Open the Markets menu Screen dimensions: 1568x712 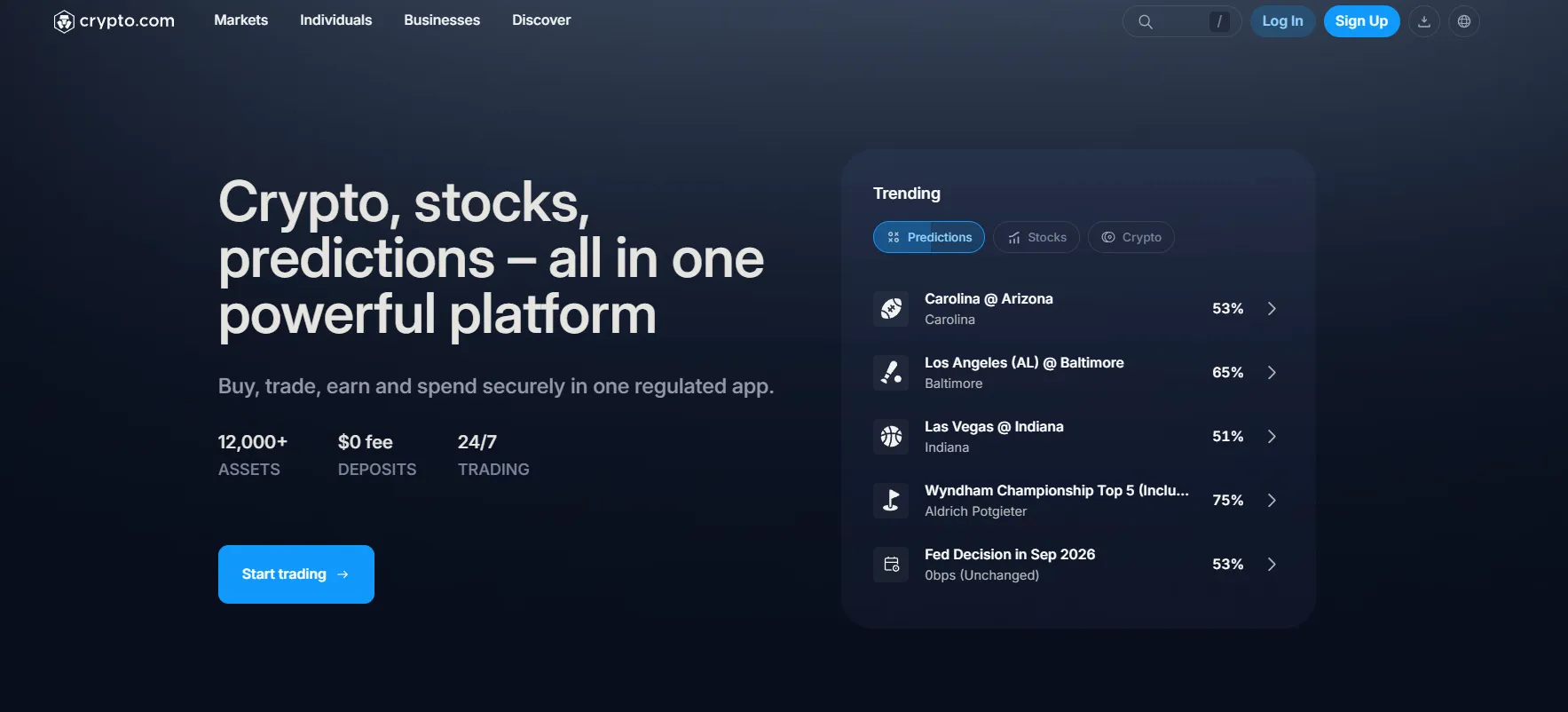pos(240,20)
